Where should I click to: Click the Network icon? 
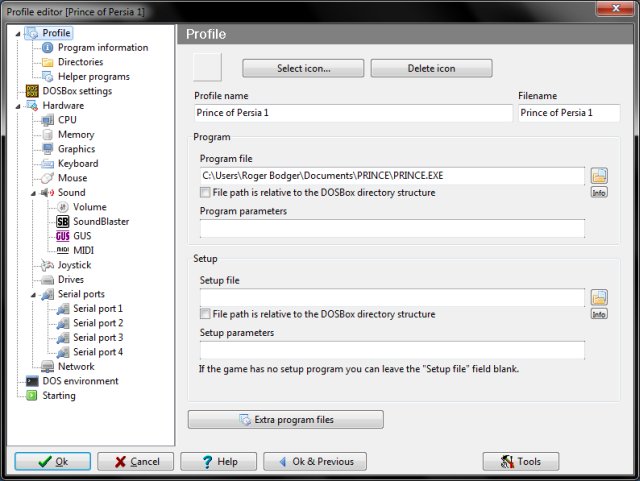[47, 367]
